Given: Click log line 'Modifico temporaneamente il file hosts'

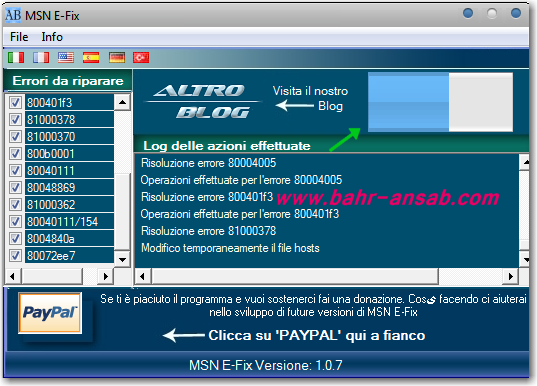Looking at the screenshot, I should click(230, 248).
